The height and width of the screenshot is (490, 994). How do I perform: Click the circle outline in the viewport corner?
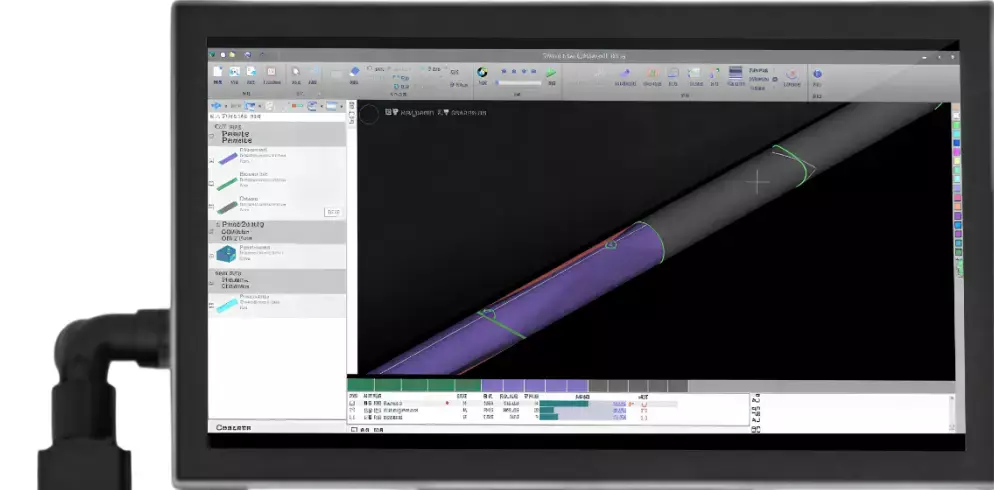[369, 114]
